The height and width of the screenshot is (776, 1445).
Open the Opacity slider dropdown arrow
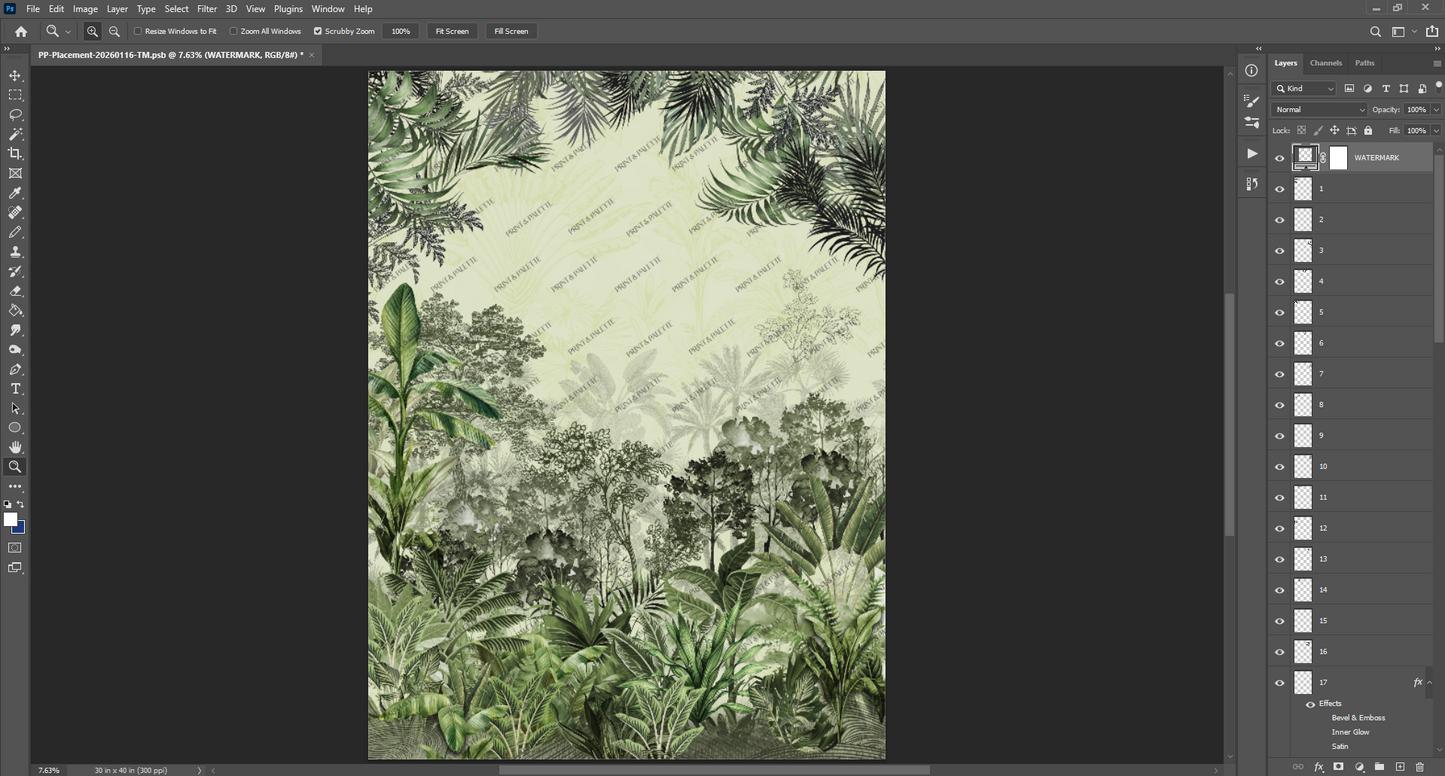tap(1437, 110)
